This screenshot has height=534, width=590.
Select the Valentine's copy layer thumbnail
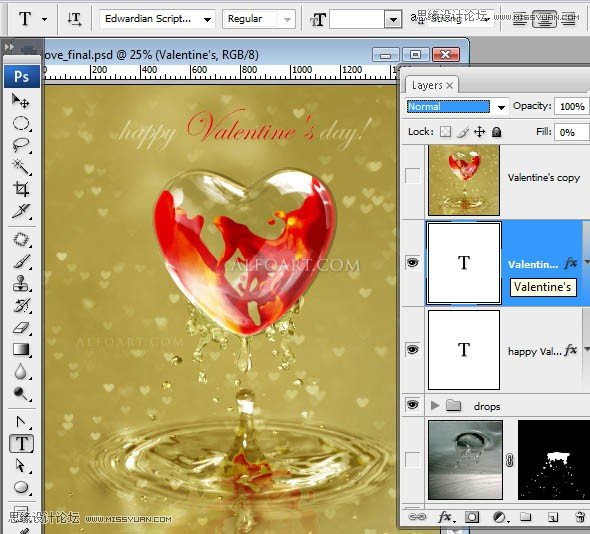(464, 180)
